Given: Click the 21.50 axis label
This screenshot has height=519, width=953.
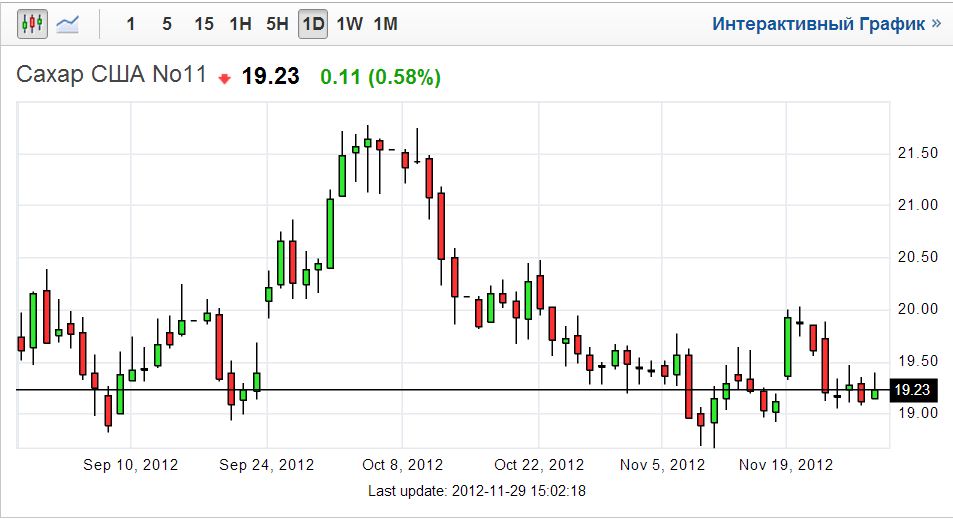Looking at the screenshot, I should point(918,153).
